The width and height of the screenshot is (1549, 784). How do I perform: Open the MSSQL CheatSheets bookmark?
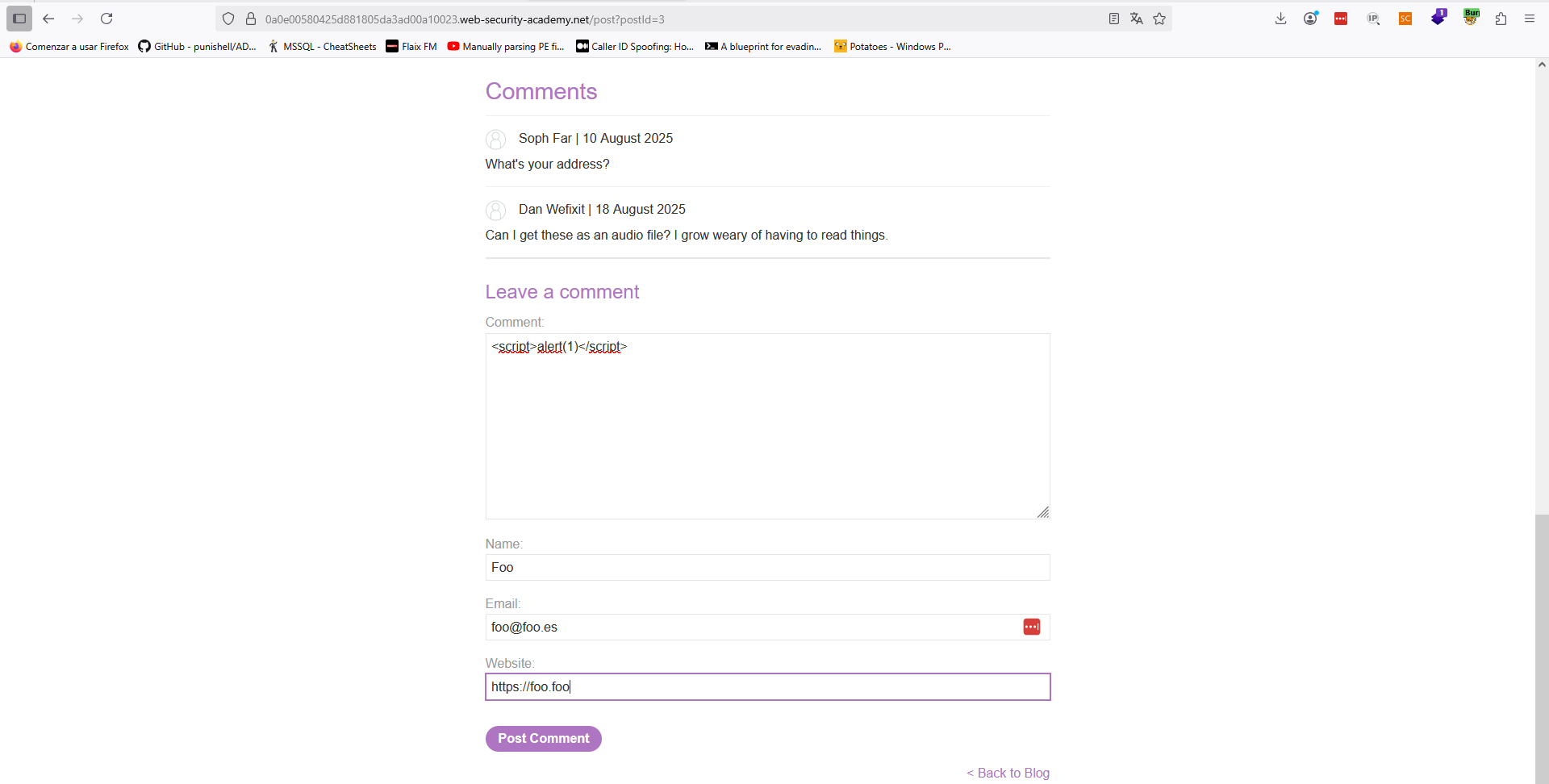point(323,47)
